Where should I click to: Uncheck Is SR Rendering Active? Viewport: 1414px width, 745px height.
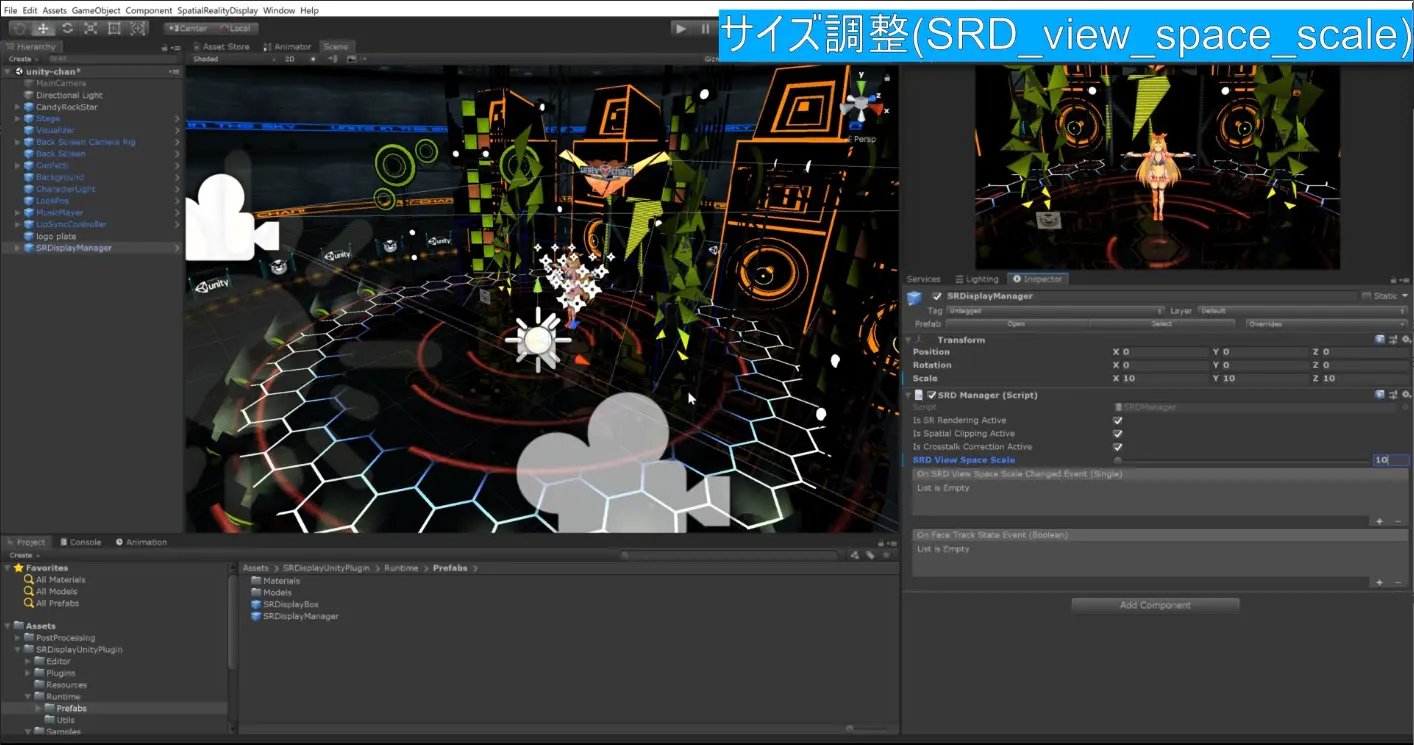(1118, 421)
